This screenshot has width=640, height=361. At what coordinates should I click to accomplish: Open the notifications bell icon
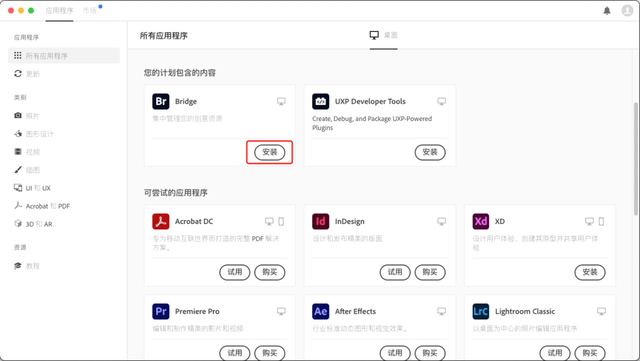tap(607, 11)
